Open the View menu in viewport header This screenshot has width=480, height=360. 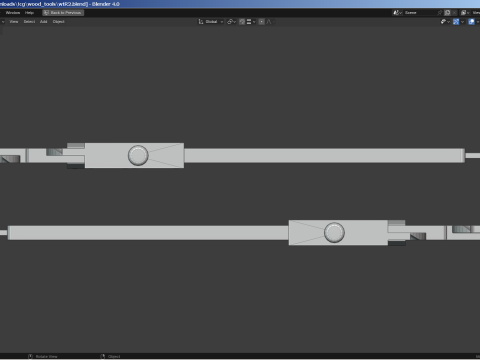pyautogui.click(x=14, y=22)
